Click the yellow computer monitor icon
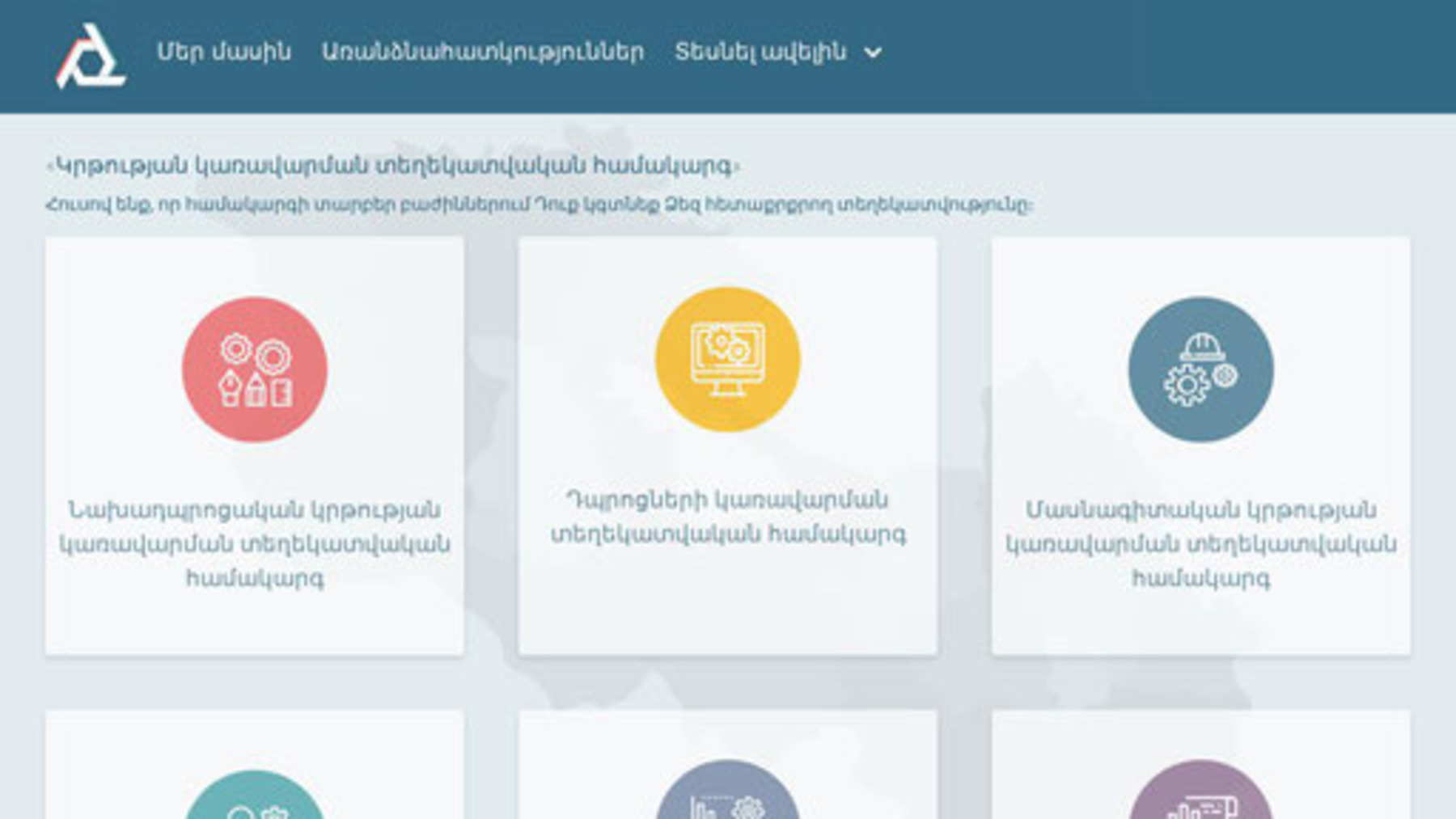 point(726,356)
